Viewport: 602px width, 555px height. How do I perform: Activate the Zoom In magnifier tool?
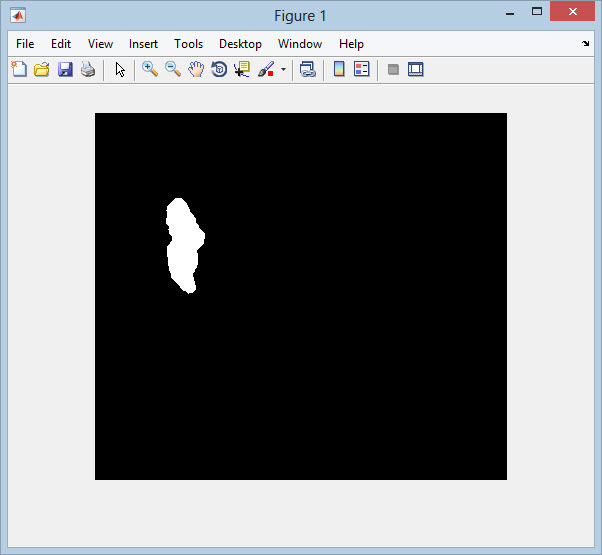point(150,69)
